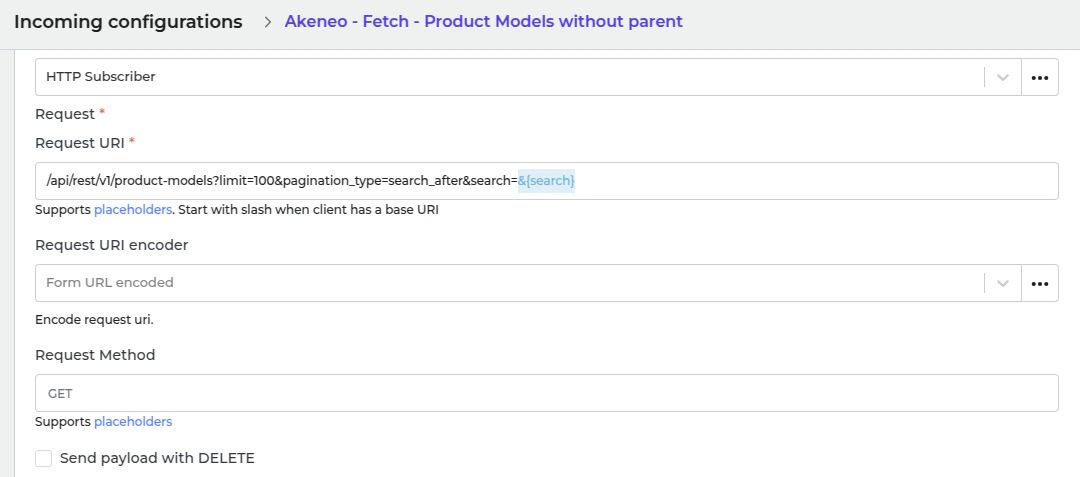Open placeholders link under Request Method
Viewport: 1080px width, 477px height.
133,422
